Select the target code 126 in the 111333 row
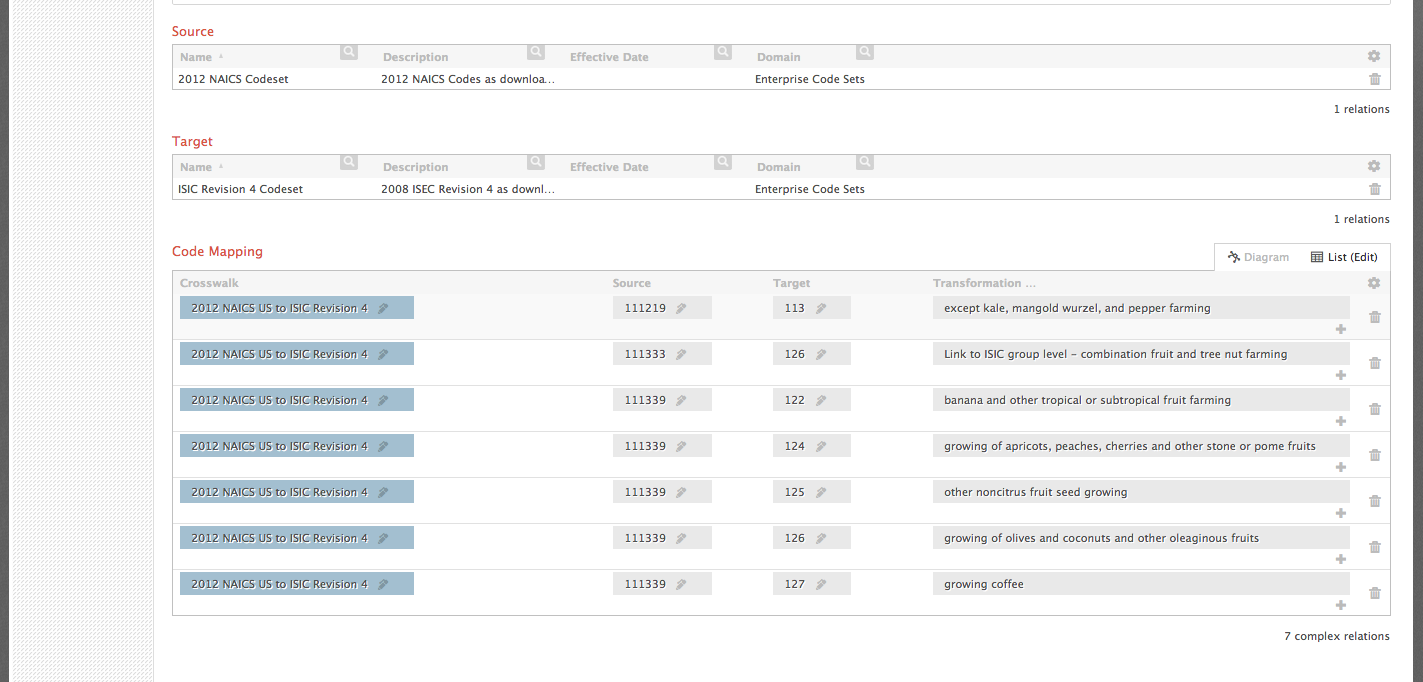This screenshot has height=682, width=1423. pos(812,354)
